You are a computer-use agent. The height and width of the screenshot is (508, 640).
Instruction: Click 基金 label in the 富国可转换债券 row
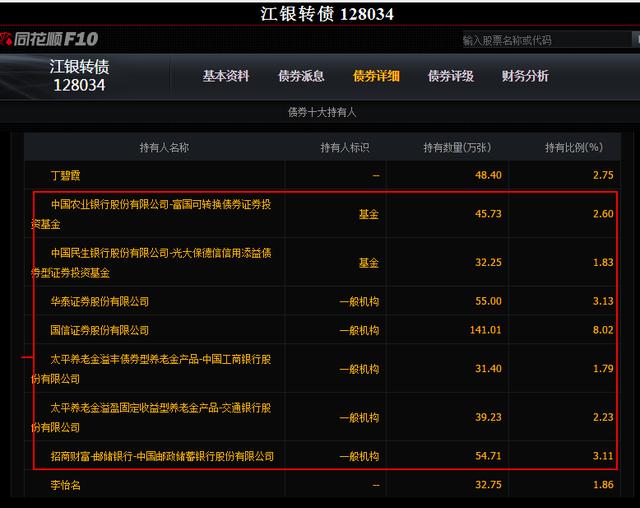coord(369,214)
